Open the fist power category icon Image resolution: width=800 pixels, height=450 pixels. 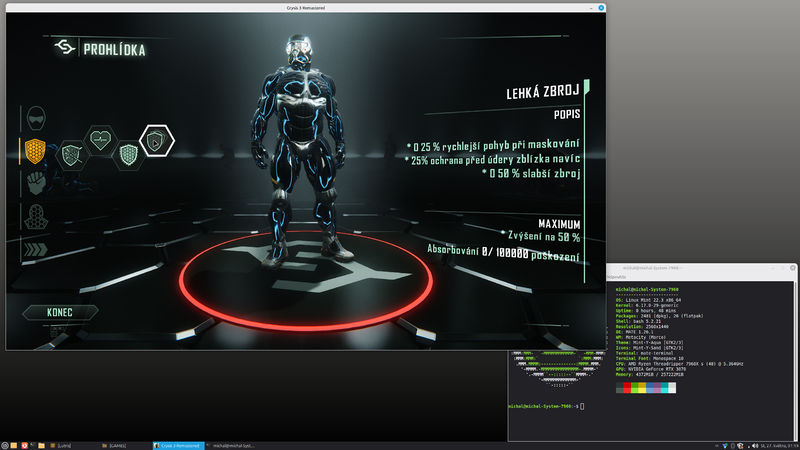point(36,183)
